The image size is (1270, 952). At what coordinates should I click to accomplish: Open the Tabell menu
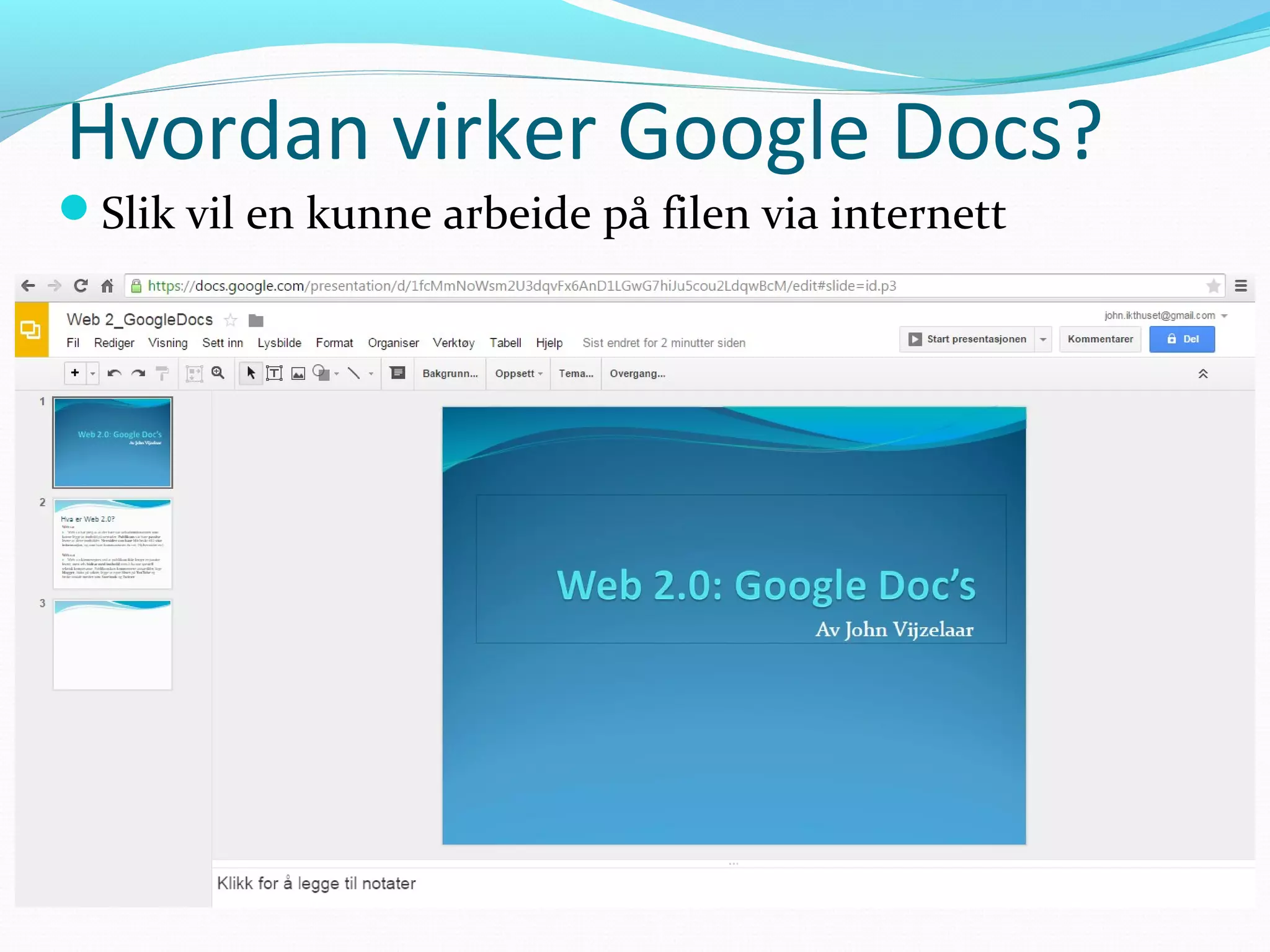(505, 343)
